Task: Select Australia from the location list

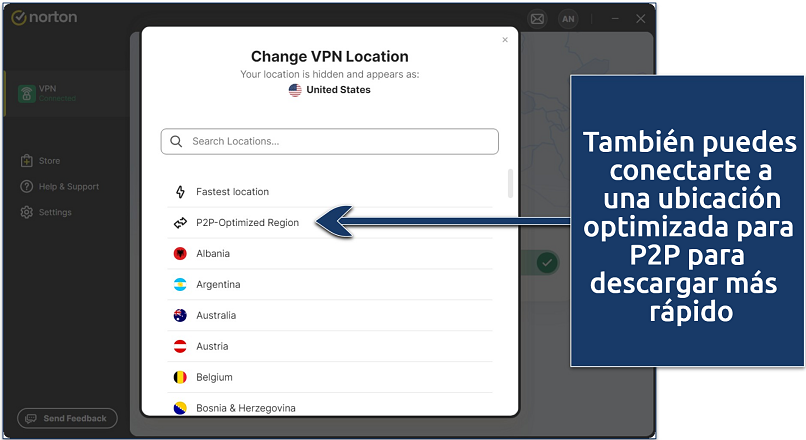Action: pos(216,316)
